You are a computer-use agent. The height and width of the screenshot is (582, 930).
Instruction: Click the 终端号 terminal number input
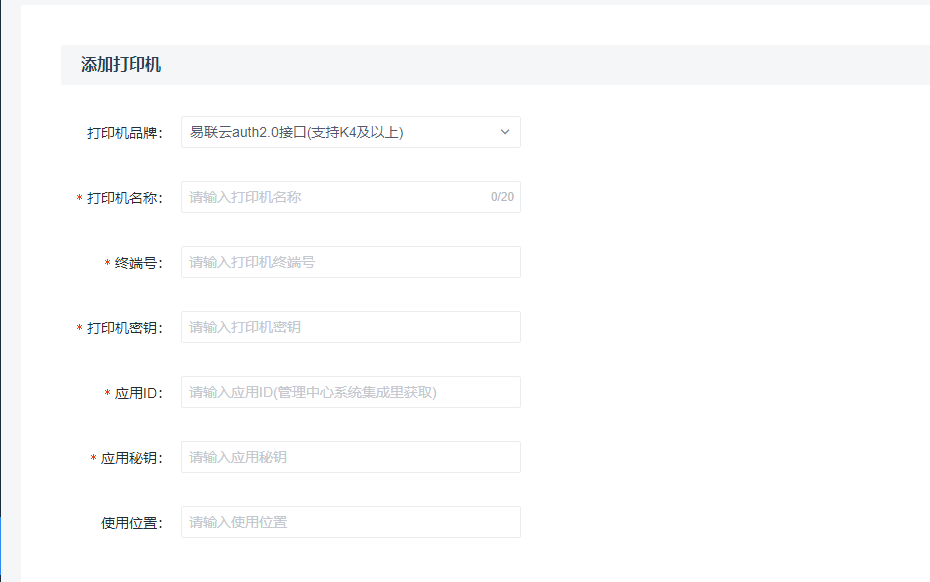(350, 262)
